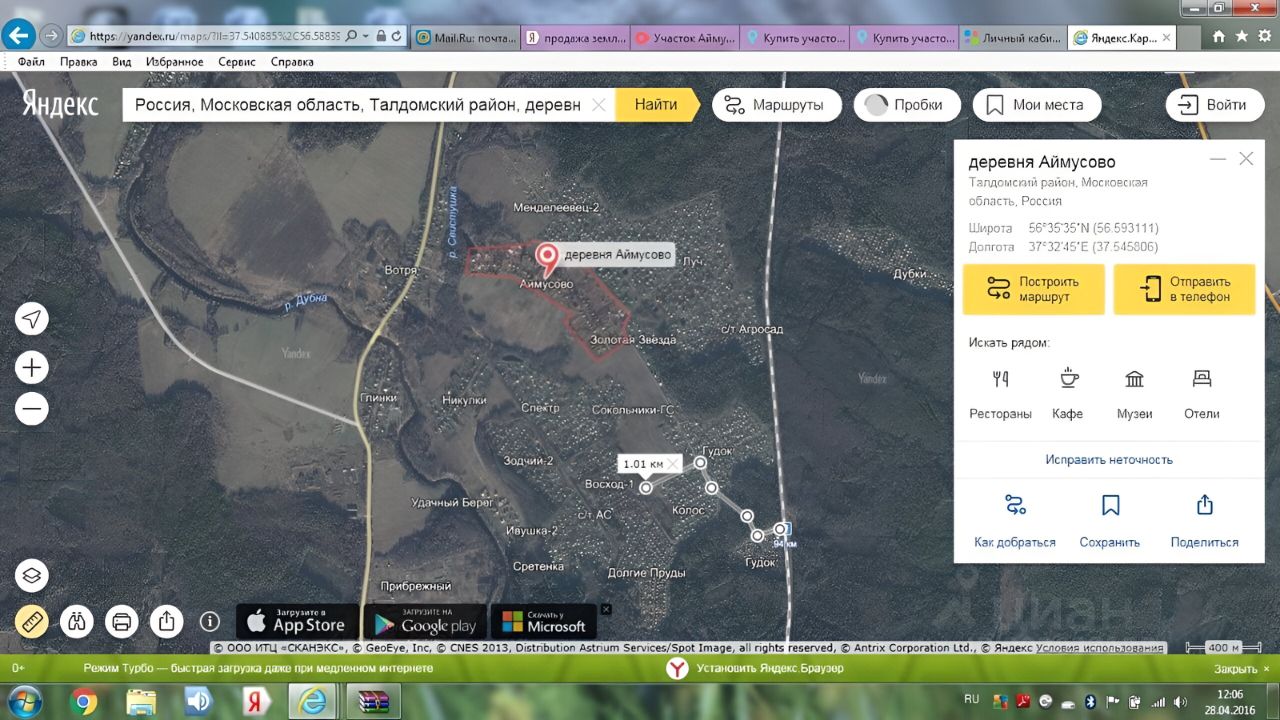Zoom in with the plus button
The image size is (1280, 720).
(x=32, y=368)
